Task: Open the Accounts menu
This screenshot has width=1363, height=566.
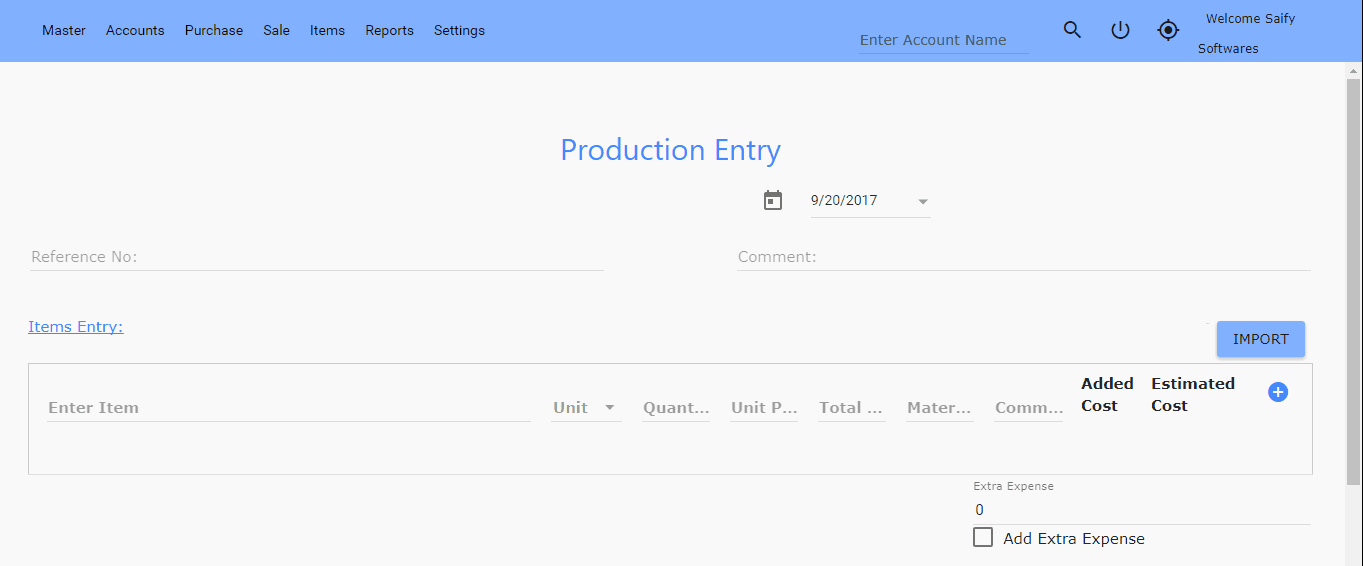Action: point(135,30)
